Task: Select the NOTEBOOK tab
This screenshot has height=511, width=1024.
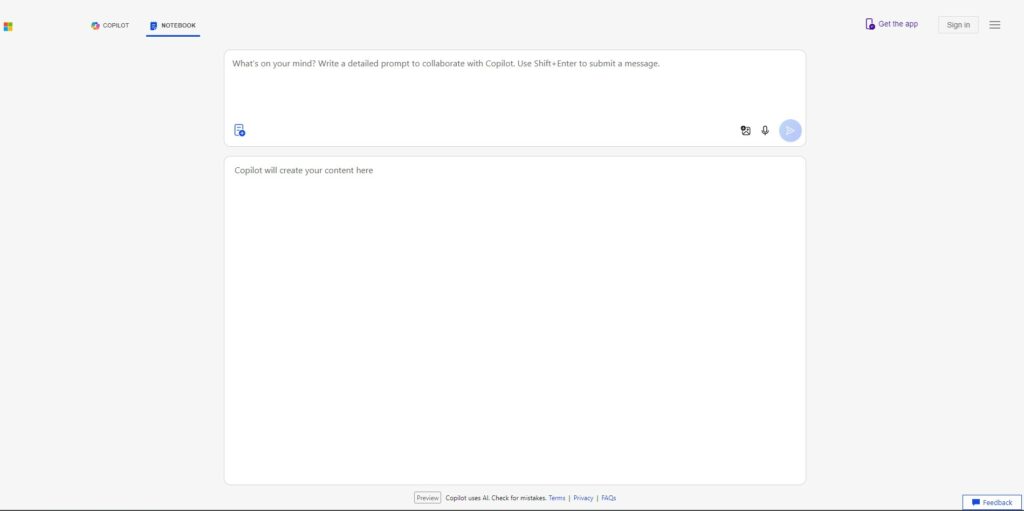Action: click(x=173, y=25)
